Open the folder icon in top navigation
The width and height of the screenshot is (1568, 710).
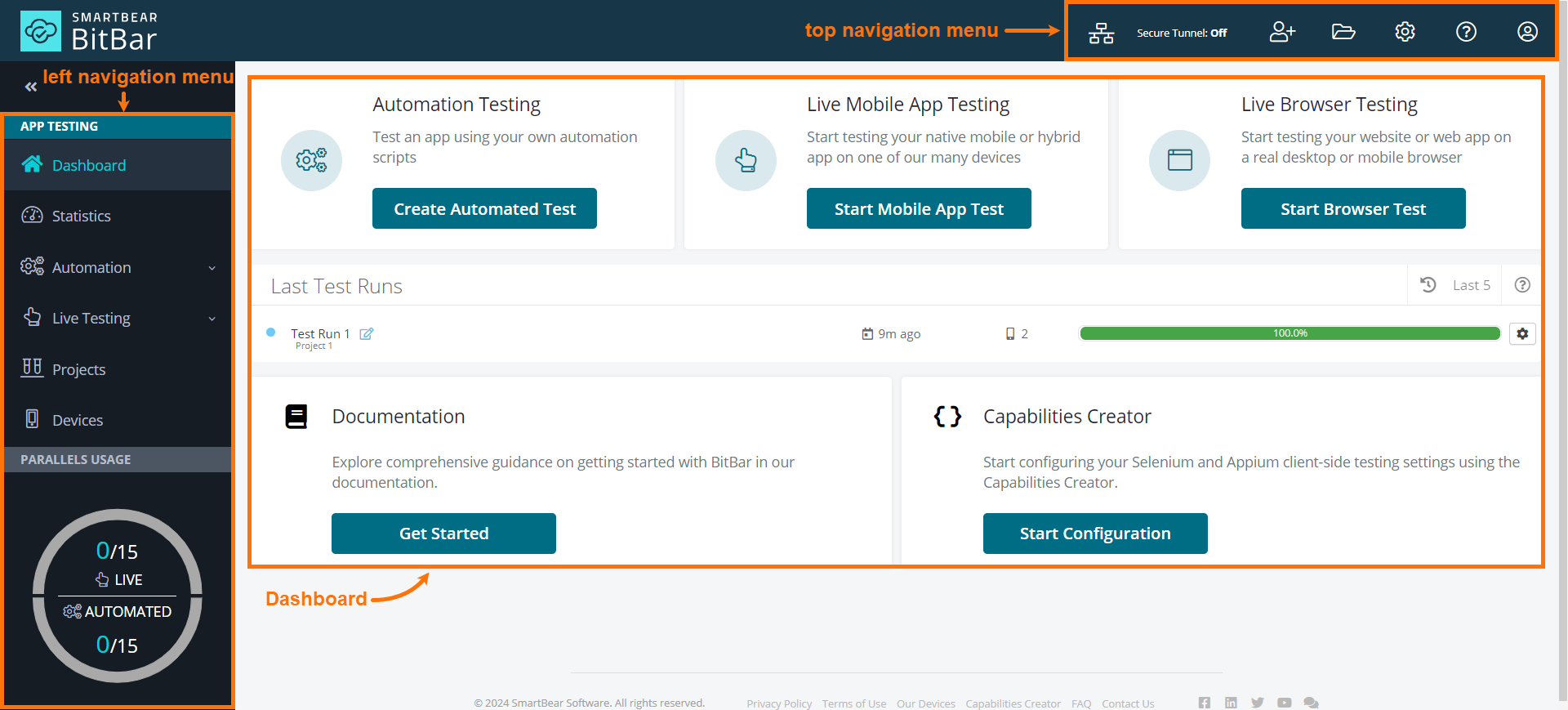(1343, 32)
